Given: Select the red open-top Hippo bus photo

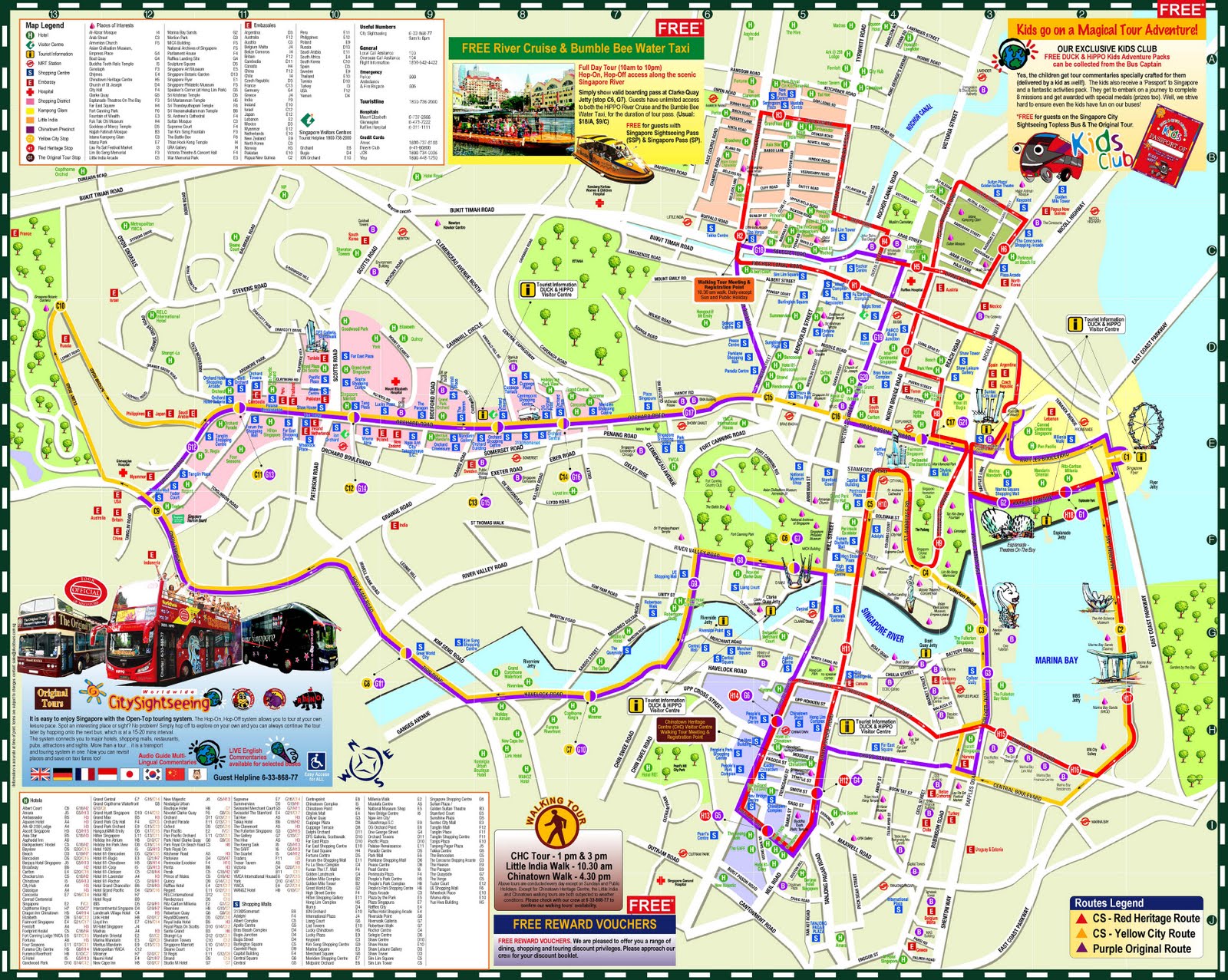Looking at the screenshot, I should (166, 625).
